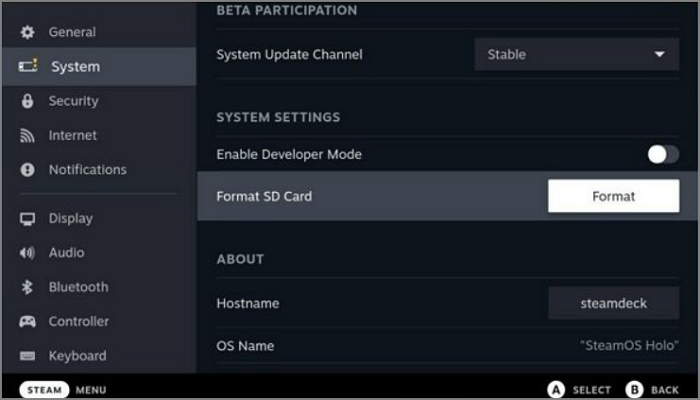Click the Security lock icon

28,101
